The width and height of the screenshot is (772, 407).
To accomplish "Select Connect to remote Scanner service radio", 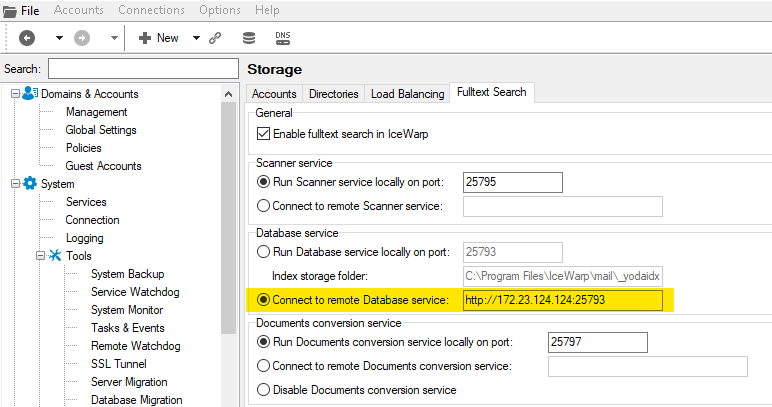I will 263,206.
